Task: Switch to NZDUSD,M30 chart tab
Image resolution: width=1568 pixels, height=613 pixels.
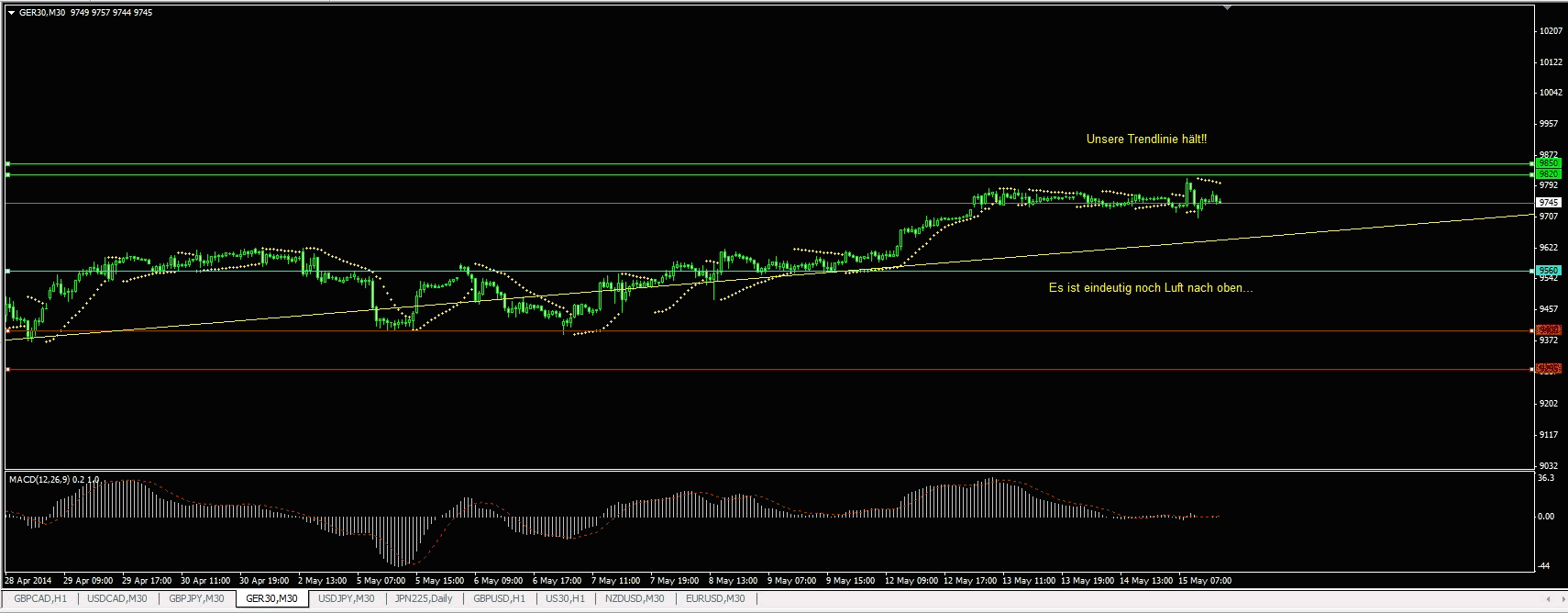Action: coord(635,598)
